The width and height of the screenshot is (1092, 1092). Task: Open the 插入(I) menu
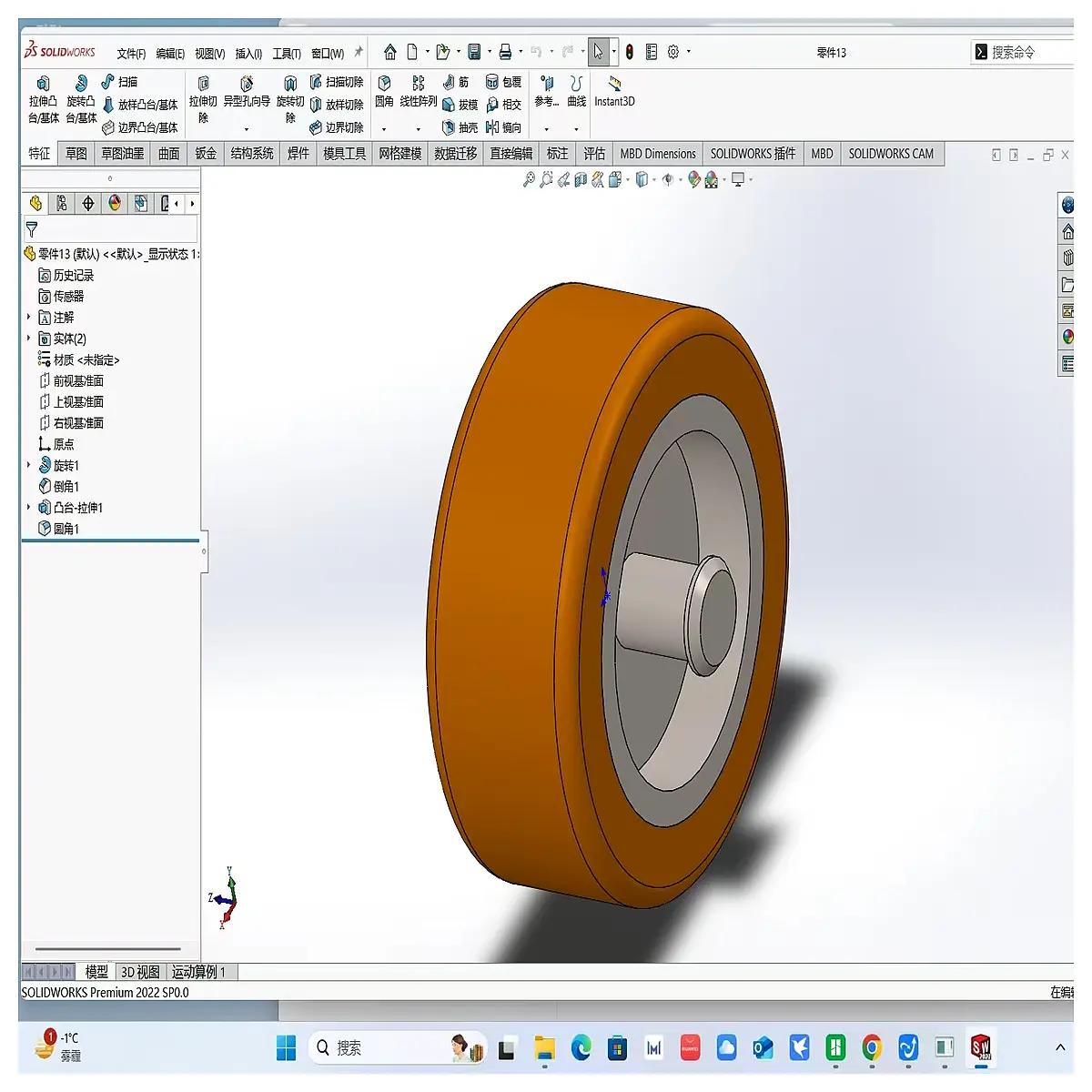click(x=248, y=54)
